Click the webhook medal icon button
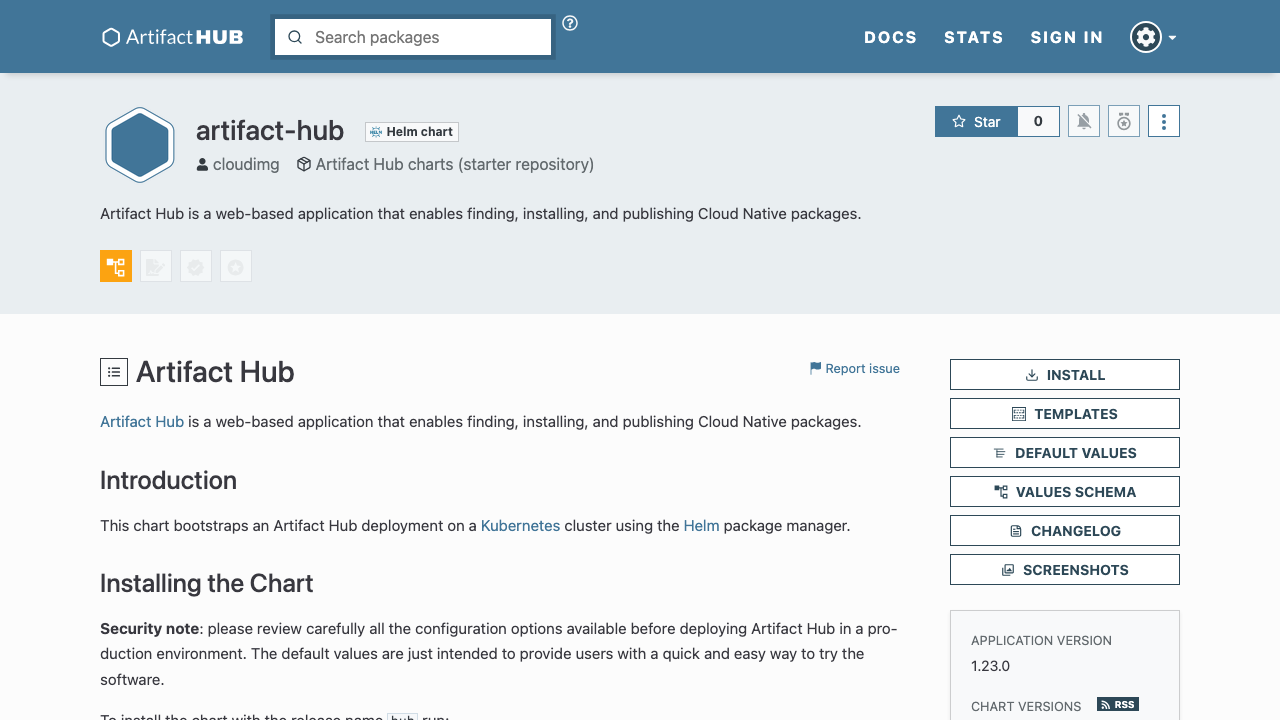Screen dimensions: 1280x720 [x=1124, y=121]
